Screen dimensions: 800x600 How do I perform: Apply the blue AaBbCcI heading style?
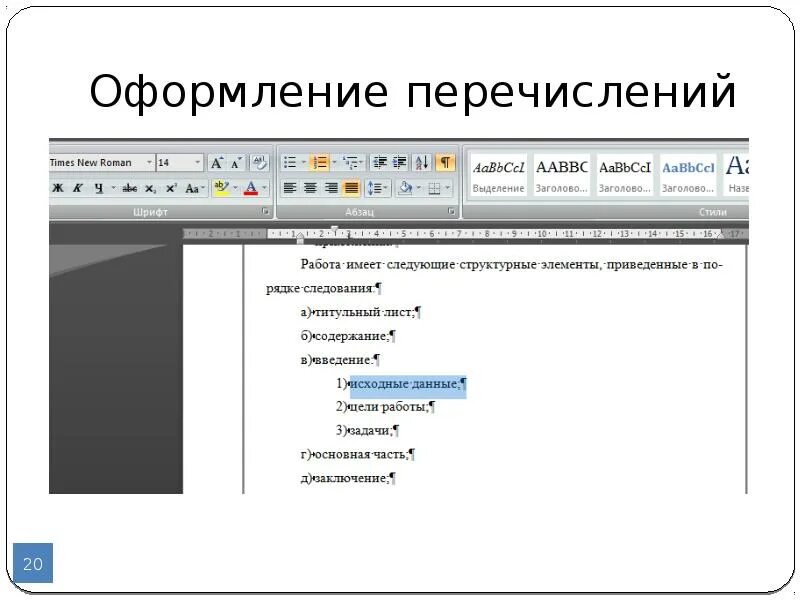click(688, 176)
